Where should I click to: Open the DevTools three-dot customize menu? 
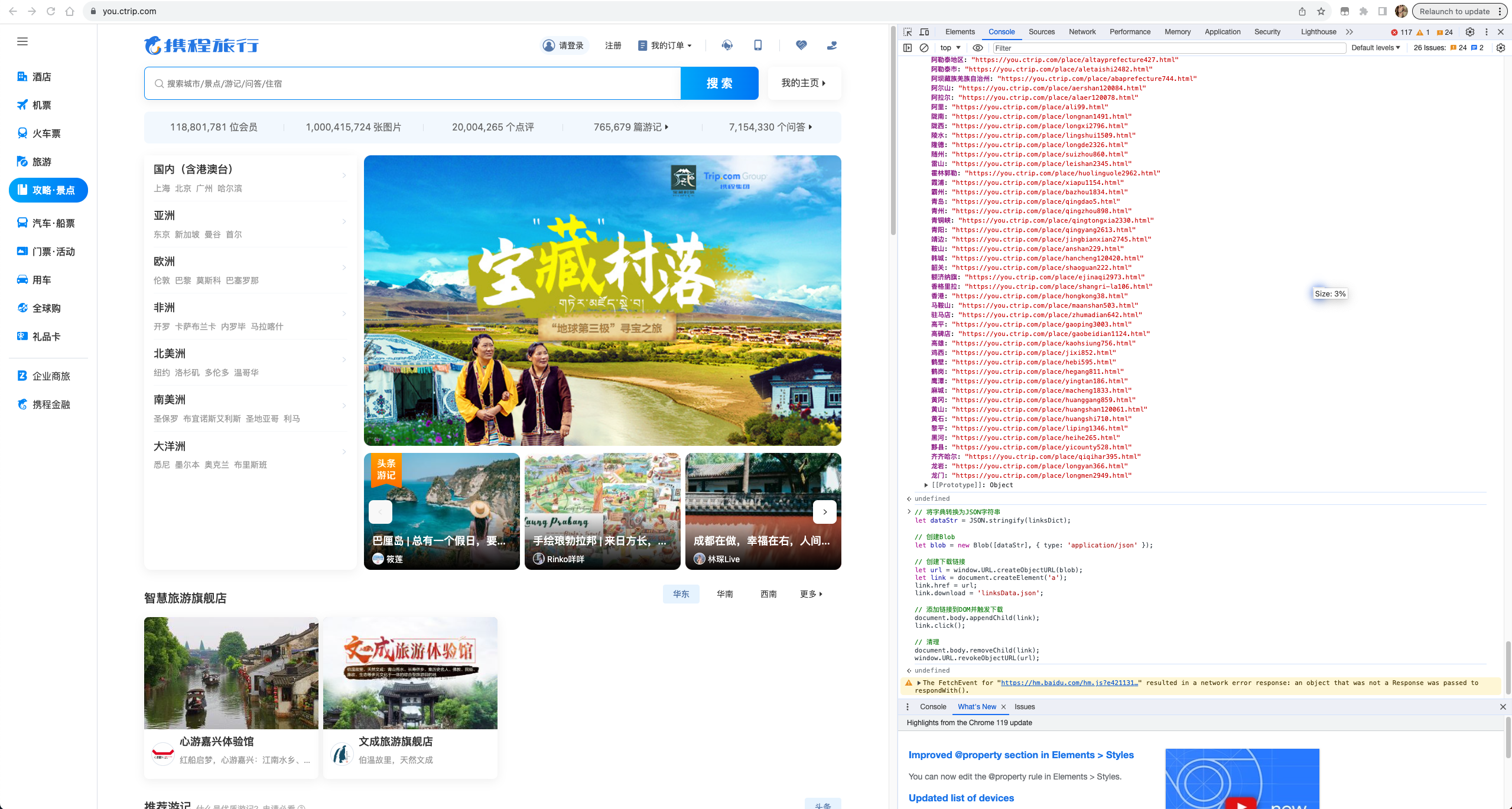(x=1487, y=32)
